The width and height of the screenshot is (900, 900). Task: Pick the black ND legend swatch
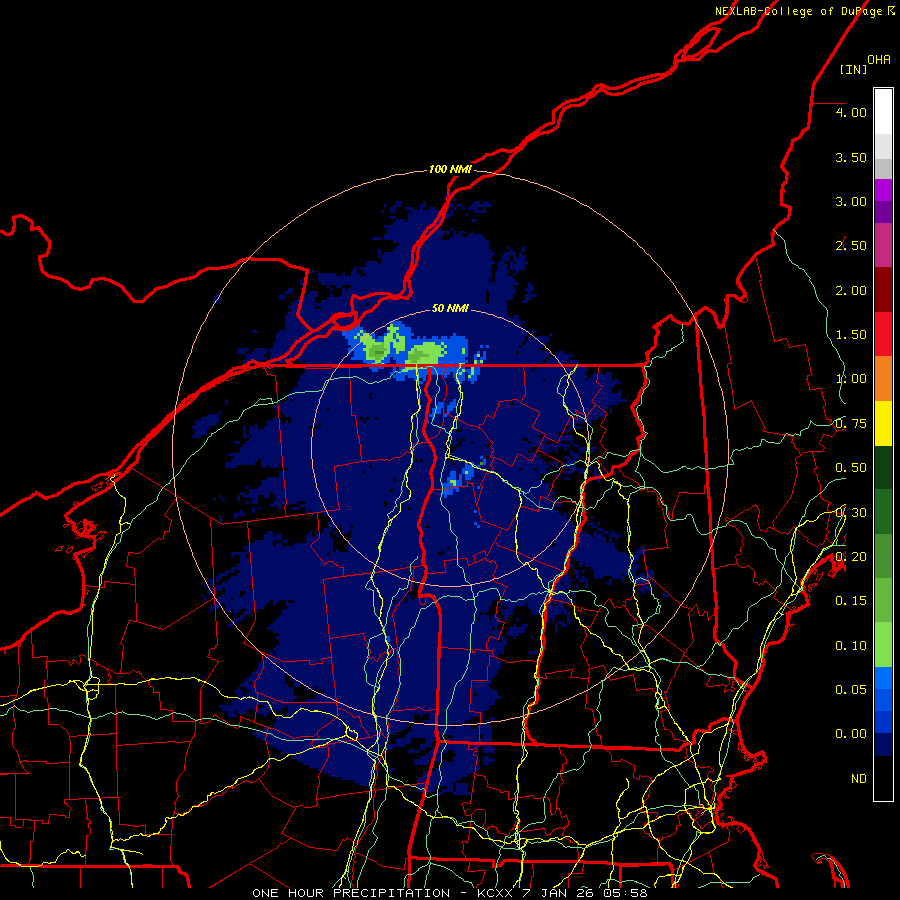(883, 778)
